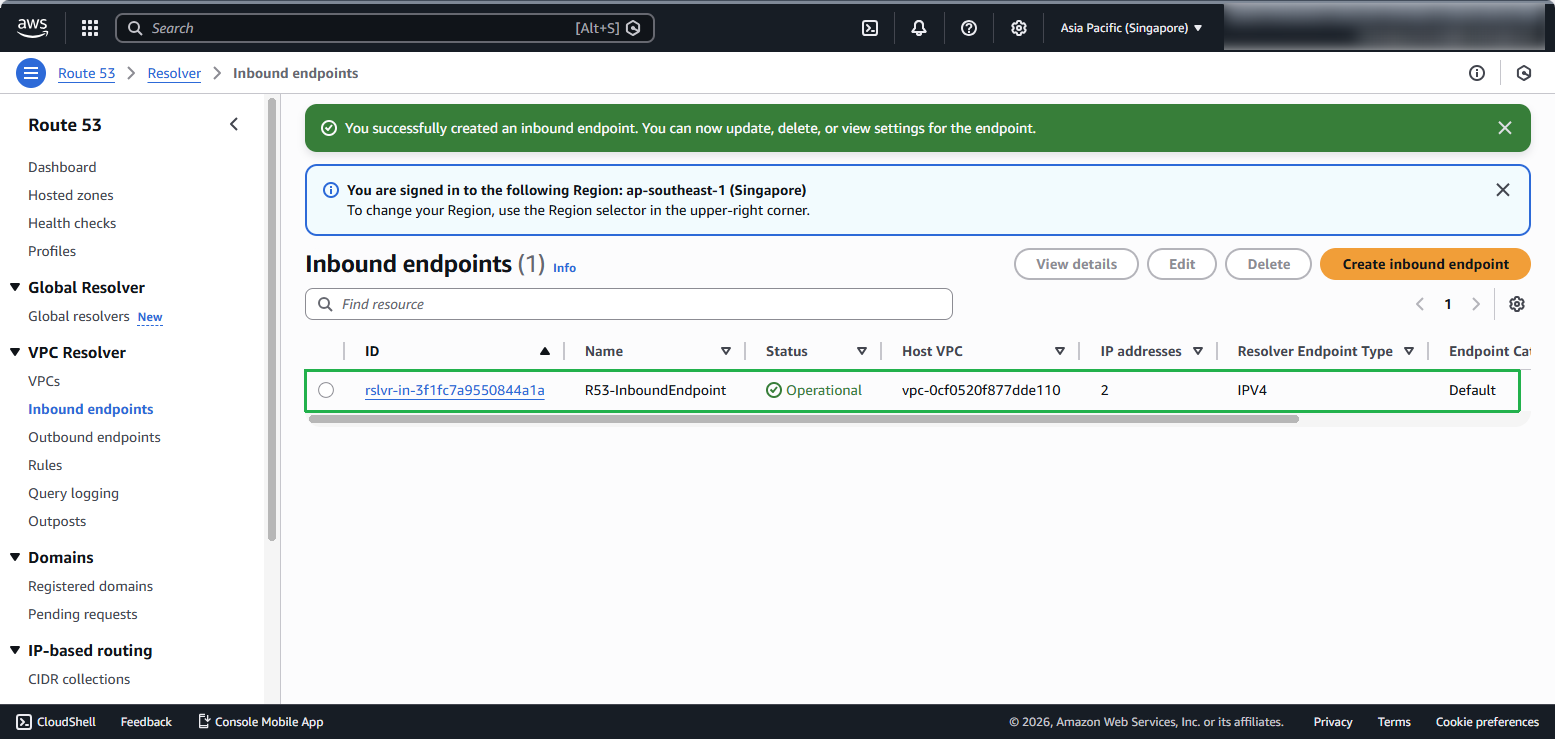The image size is (1555, 739).
Task: Click the CloudShell icon in the footer
Action: (x=24, y=722)
